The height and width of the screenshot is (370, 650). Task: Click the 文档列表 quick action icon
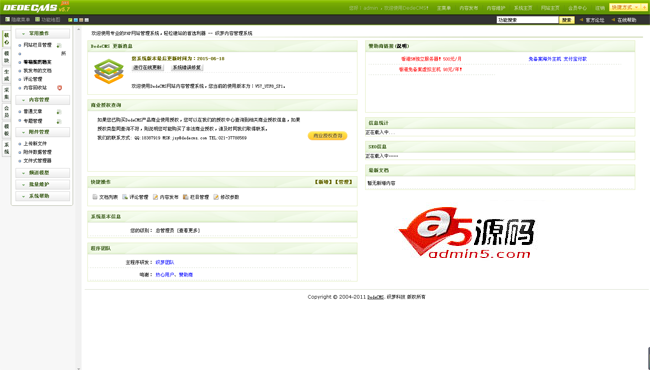pos(95,197)
